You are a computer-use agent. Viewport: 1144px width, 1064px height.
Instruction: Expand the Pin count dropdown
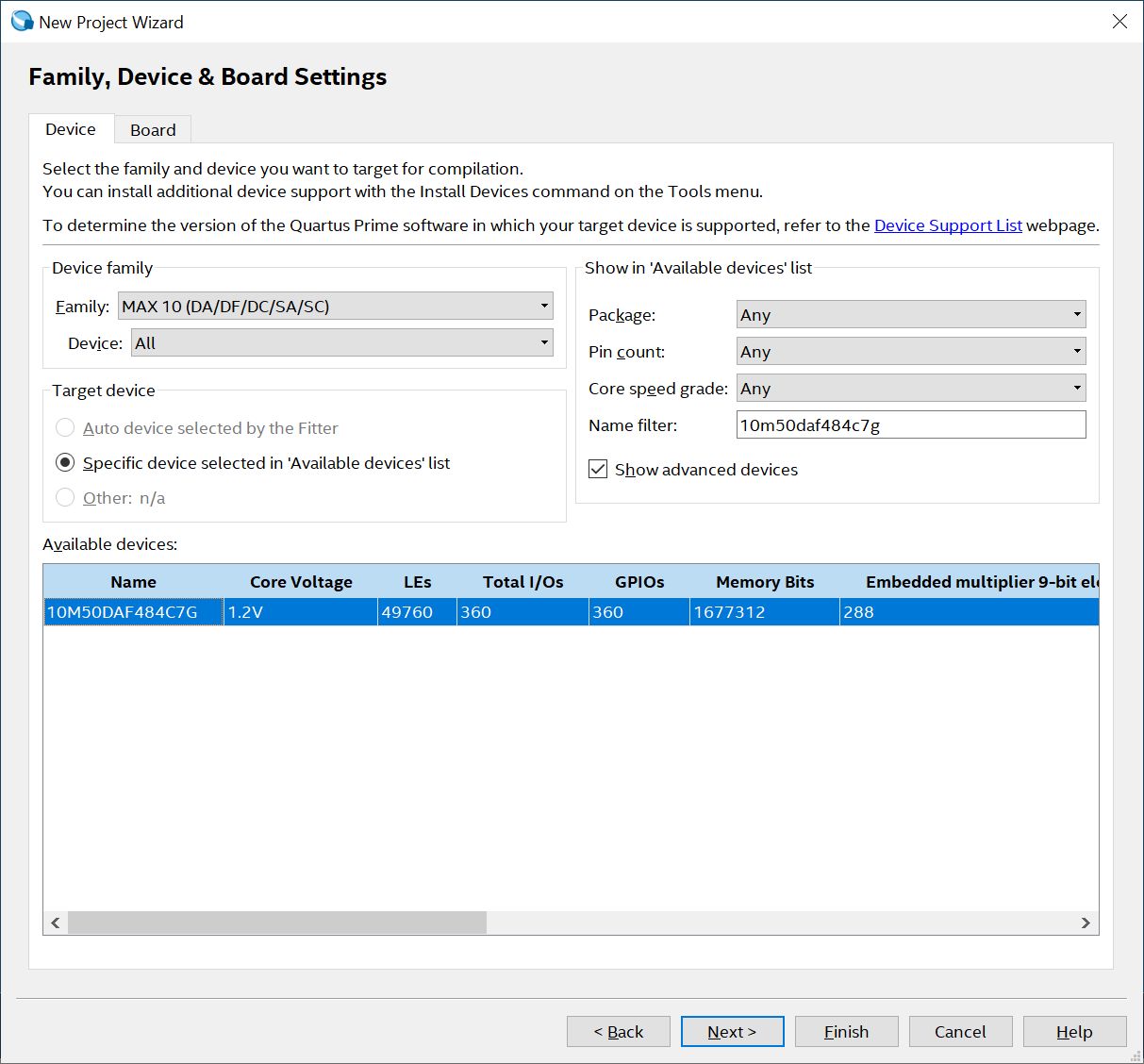pyautogui.click(x=910, y=352)
